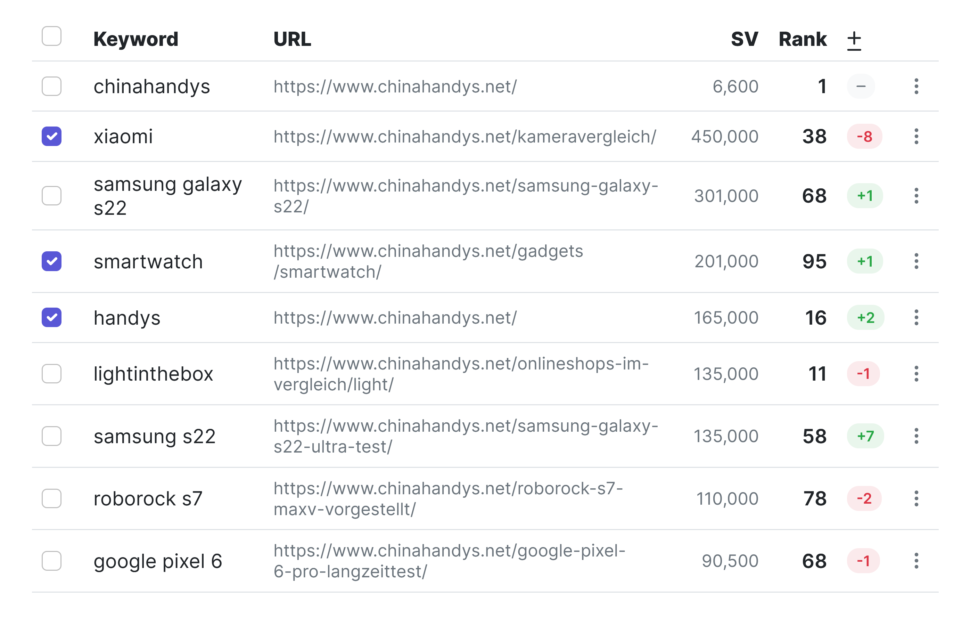Open the kameravergleich URL link
This screenshot has height=626, width=970.
pyautogui.click(x=465, y=136)
